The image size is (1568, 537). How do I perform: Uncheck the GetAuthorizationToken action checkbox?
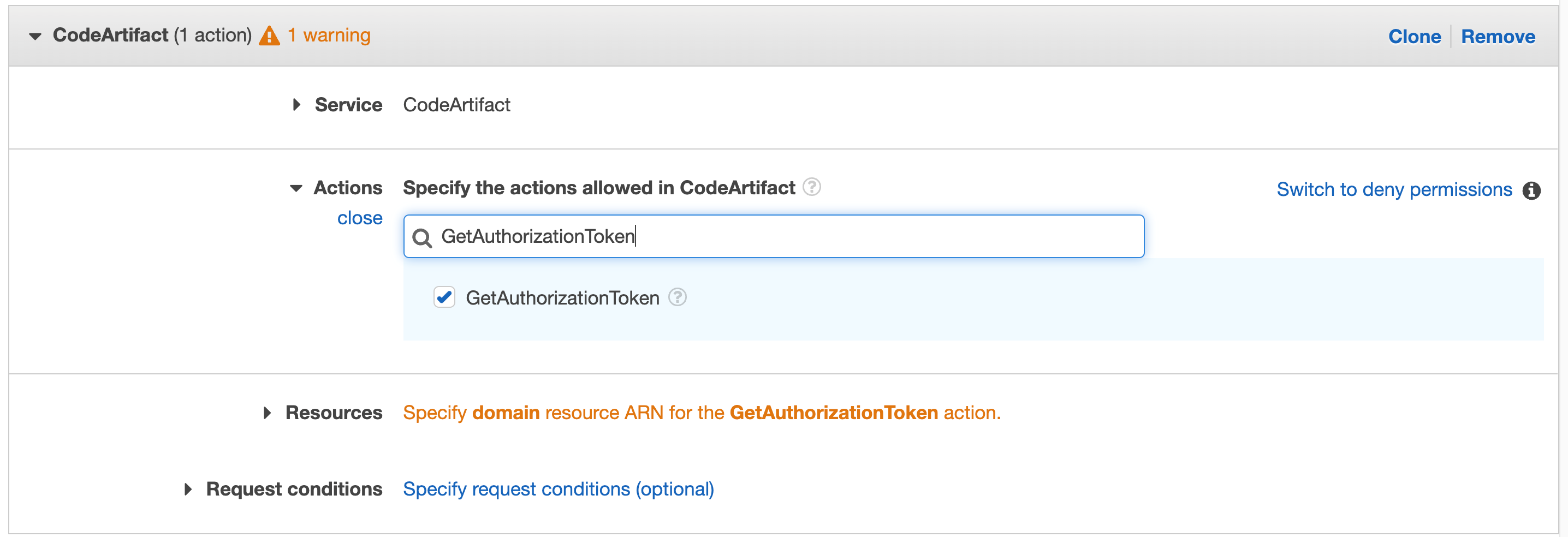(444, 297)
